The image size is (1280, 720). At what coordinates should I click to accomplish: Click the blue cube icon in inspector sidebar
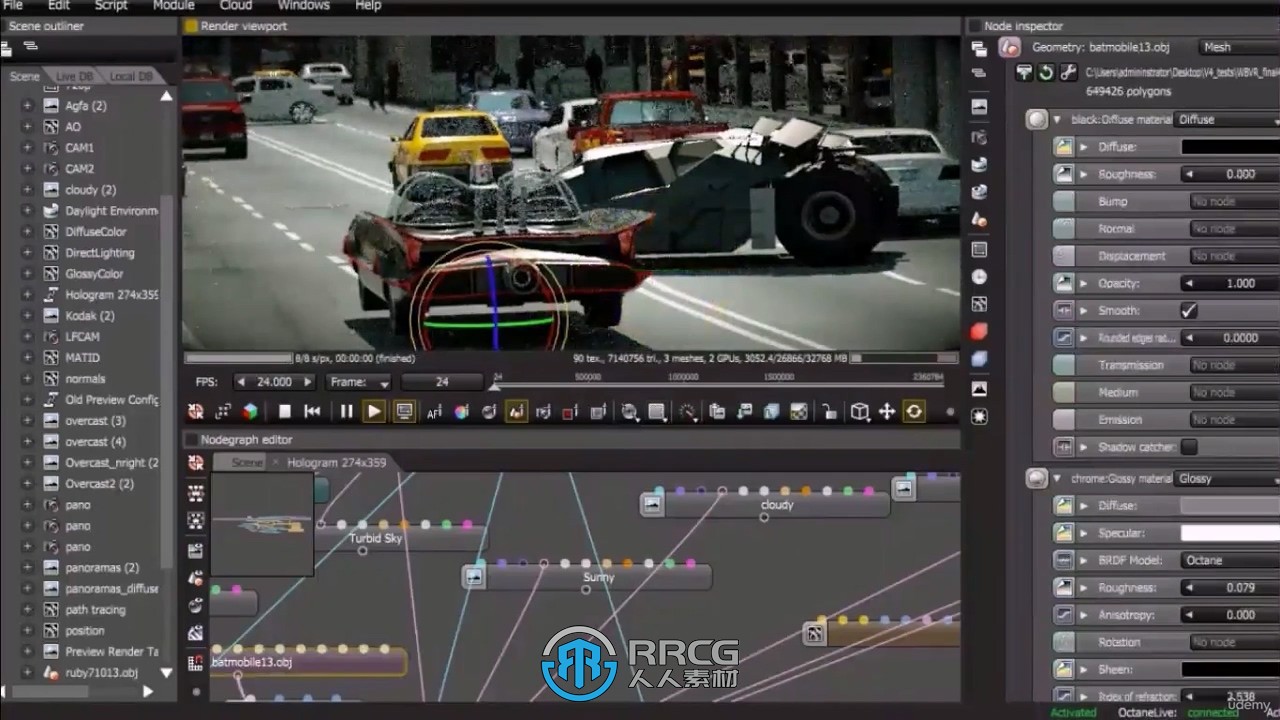tap(979, 359)
